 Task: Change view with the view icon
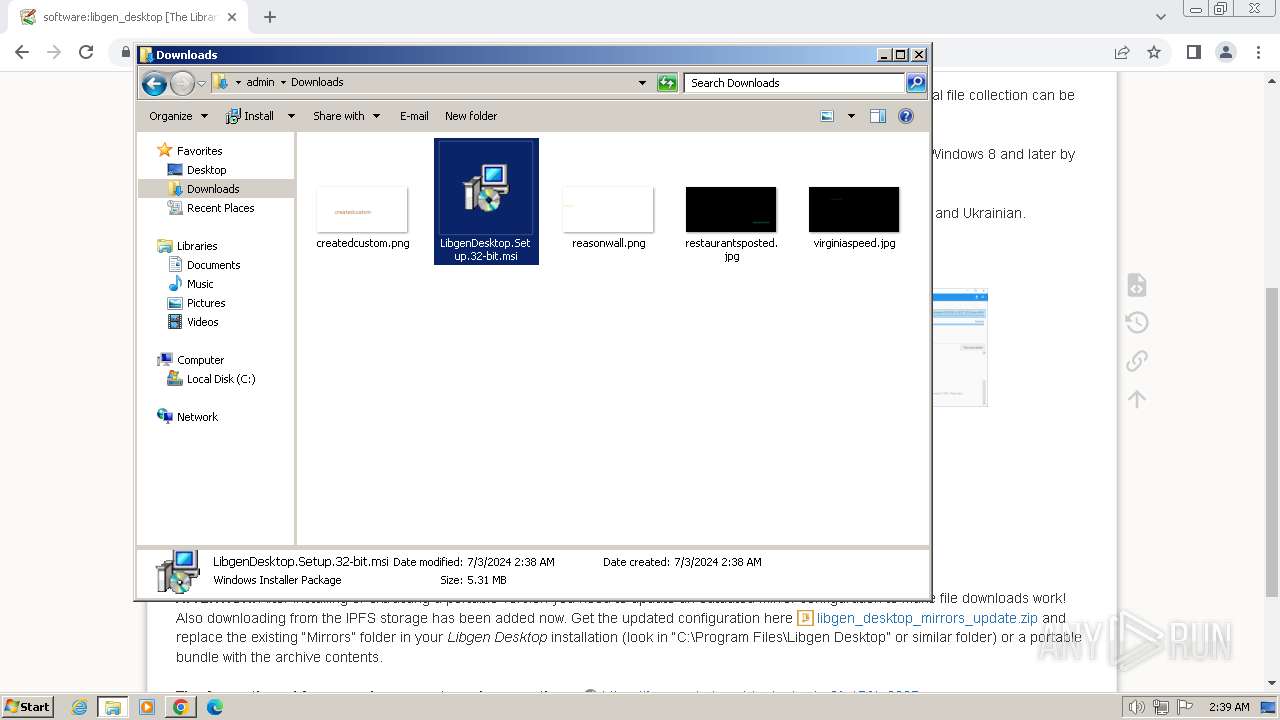tap(827, 116)
